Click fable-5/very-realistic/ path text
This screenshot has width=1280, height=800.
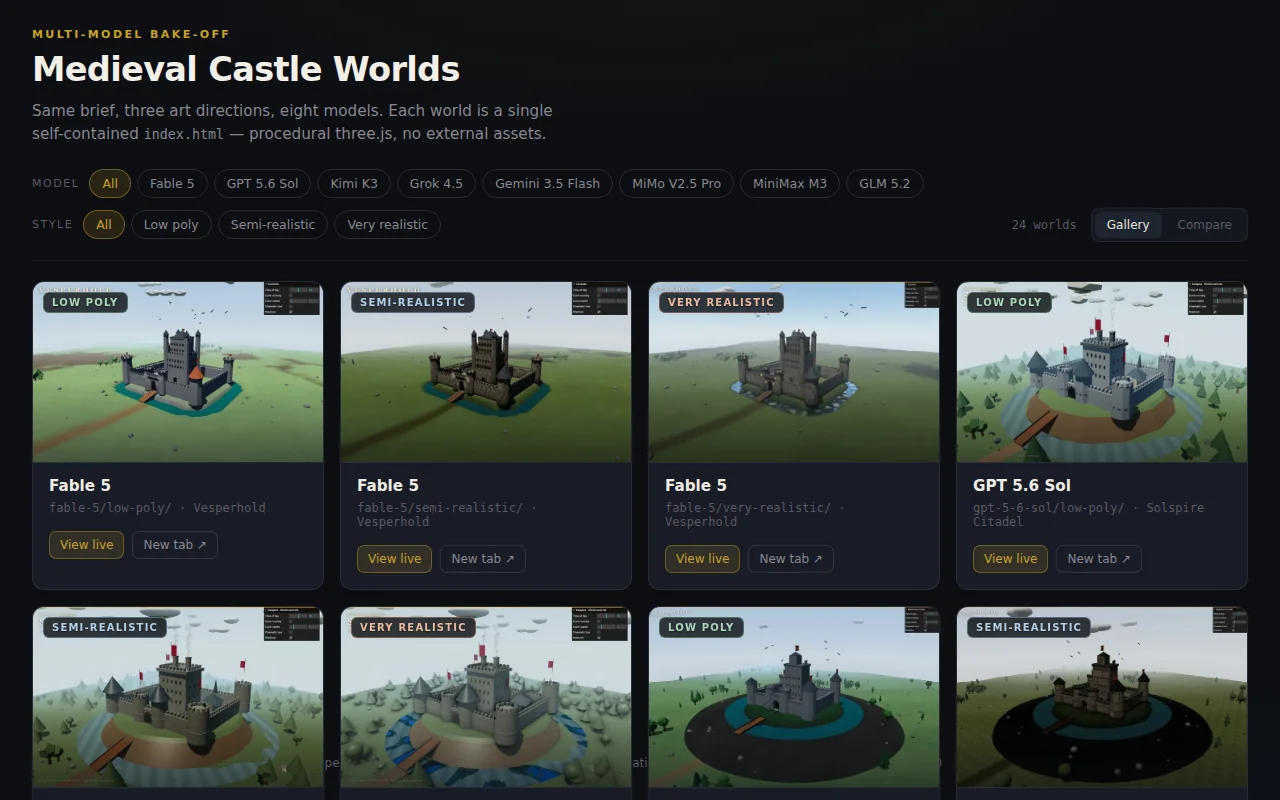coord(748,507)
